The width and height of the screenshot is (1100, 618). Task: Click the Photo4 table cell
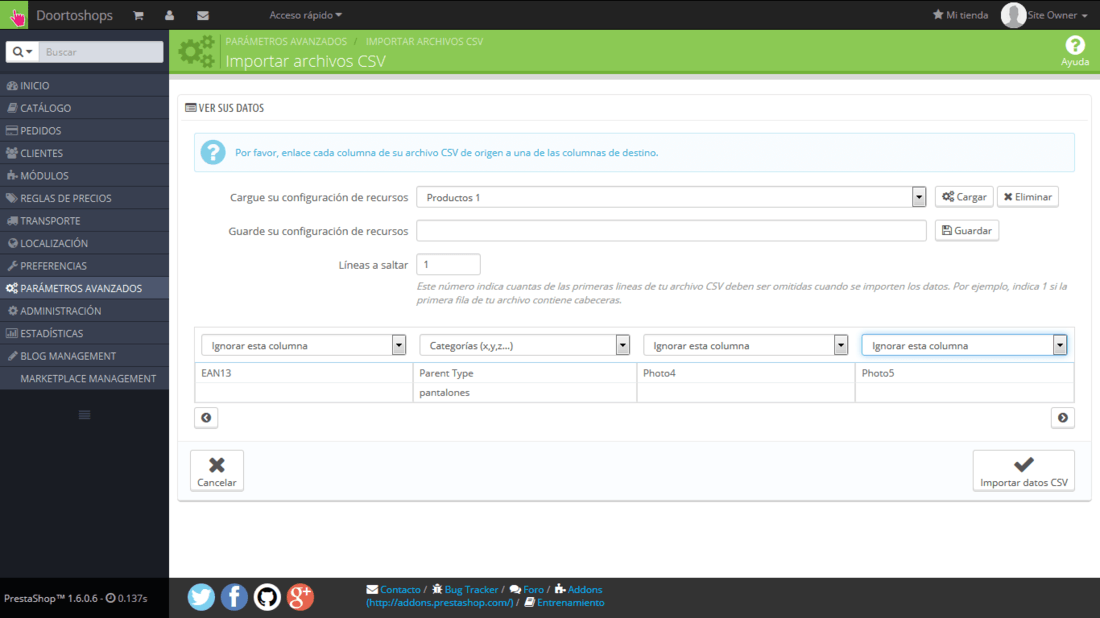[x=746, y=373]
